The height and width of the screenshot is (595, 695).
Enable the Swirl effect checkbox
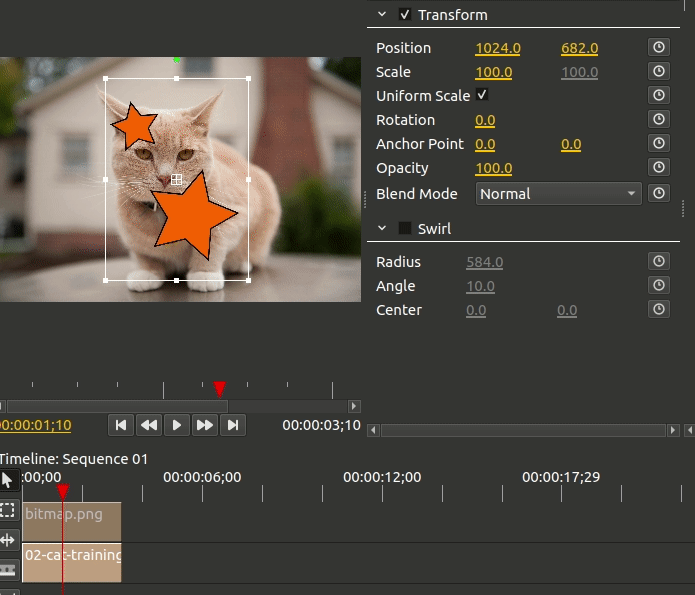point(405,228)
